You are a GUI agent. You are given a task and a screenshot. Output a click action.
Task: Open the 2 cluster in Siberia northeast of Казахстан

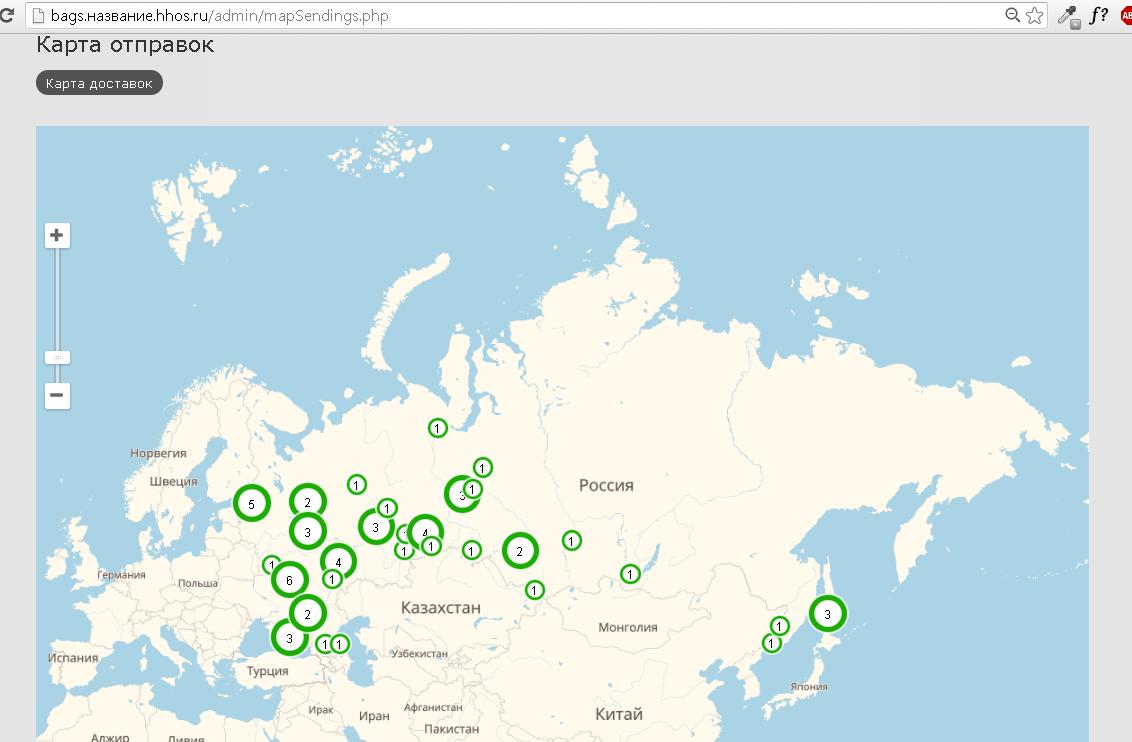(x=520, y=551)
